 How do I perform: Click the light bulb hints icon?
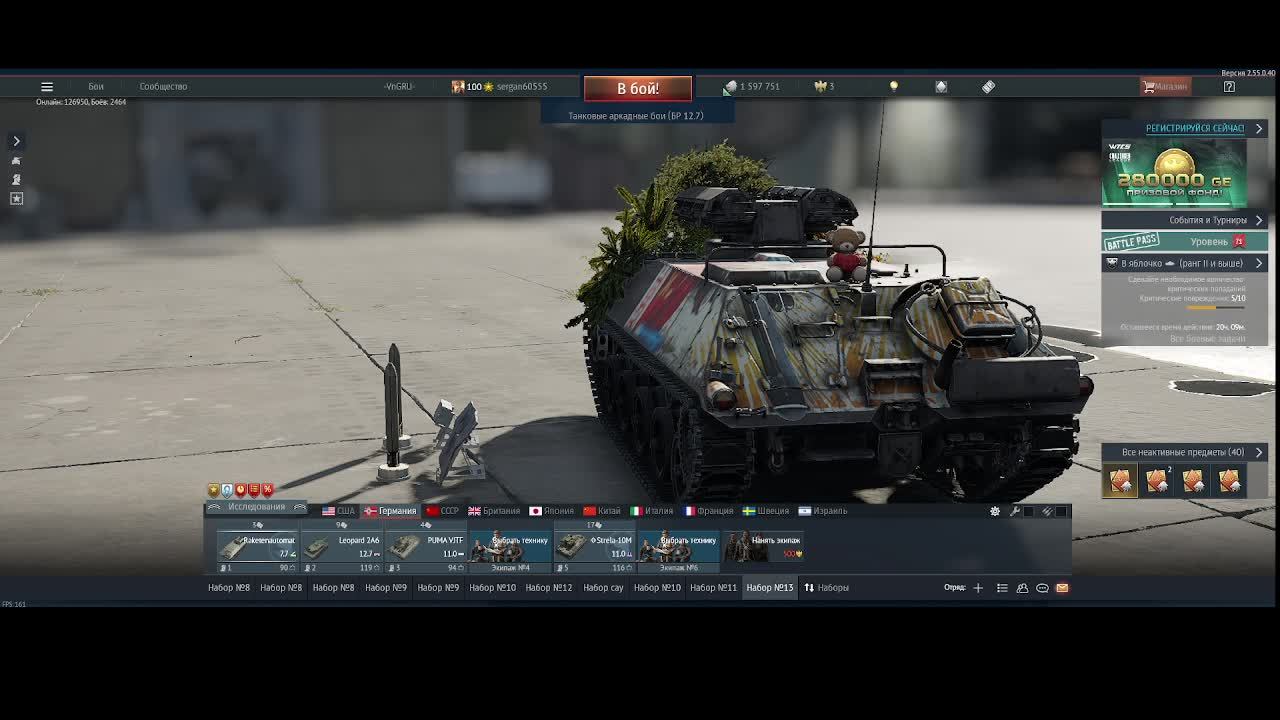(x=894, y=87)
